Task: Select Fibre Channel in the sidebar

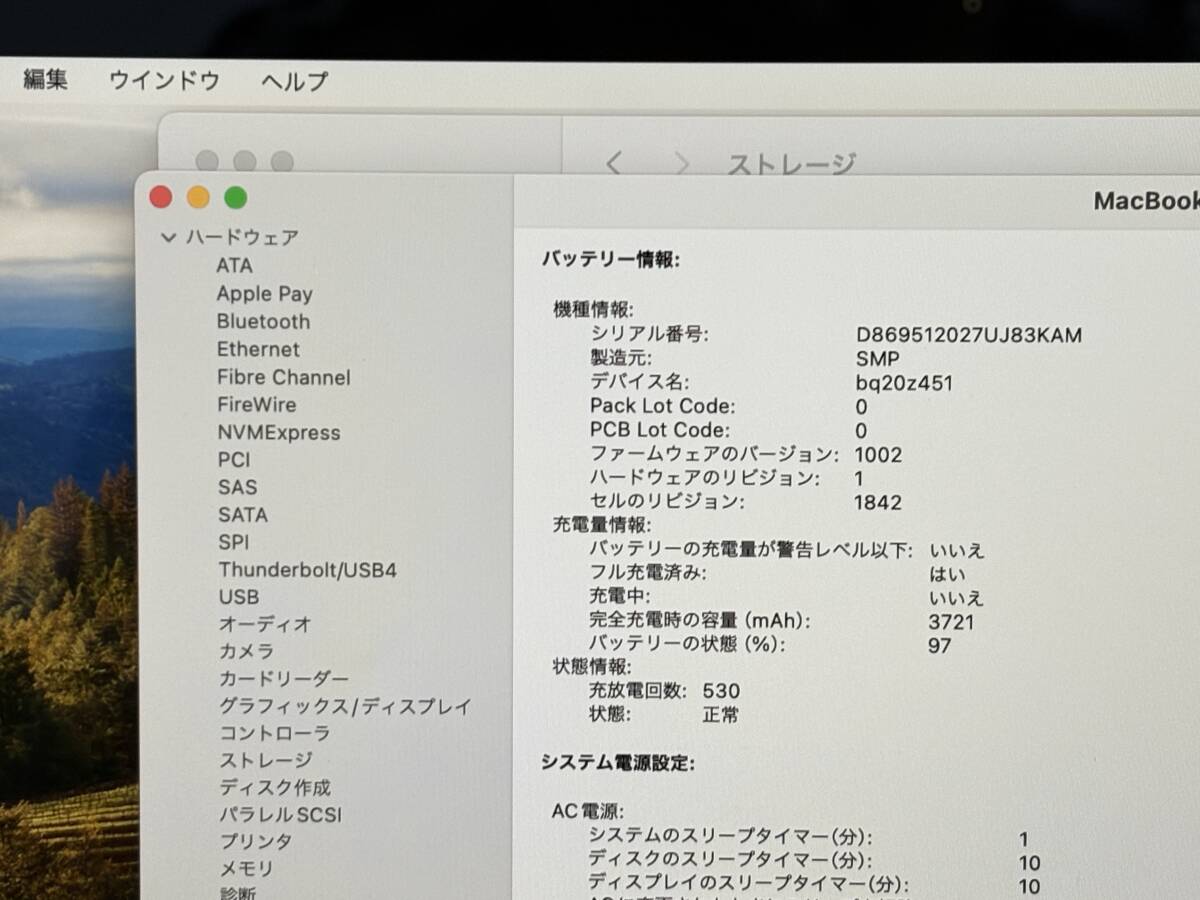Action: point(284,377)
